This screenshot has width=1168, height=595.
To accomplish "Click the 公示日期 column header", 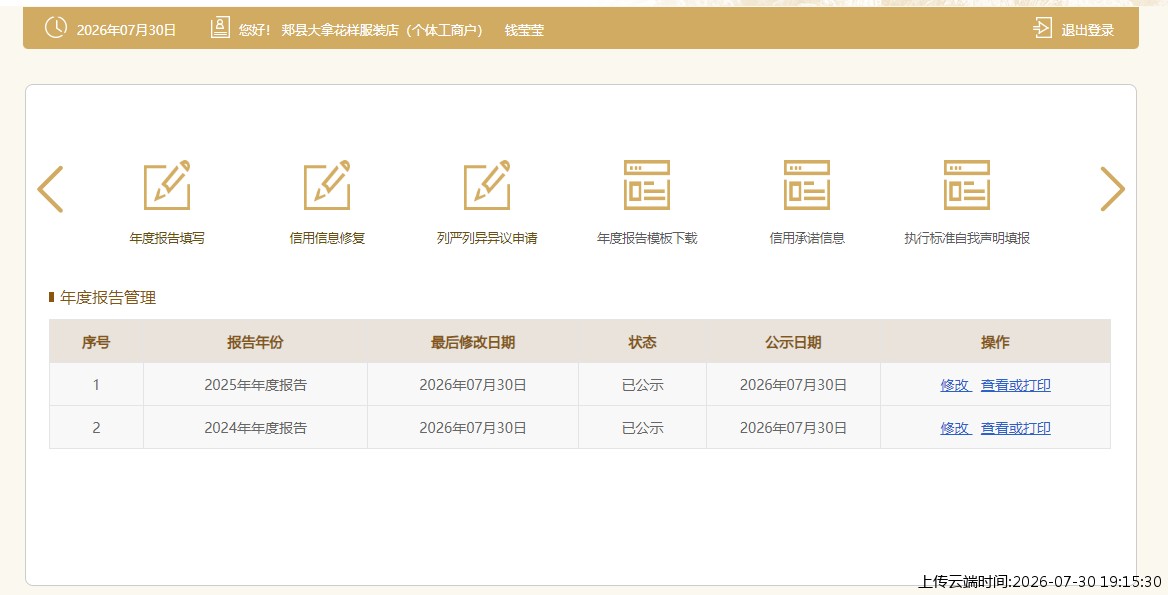I will (x=793, y=343).
